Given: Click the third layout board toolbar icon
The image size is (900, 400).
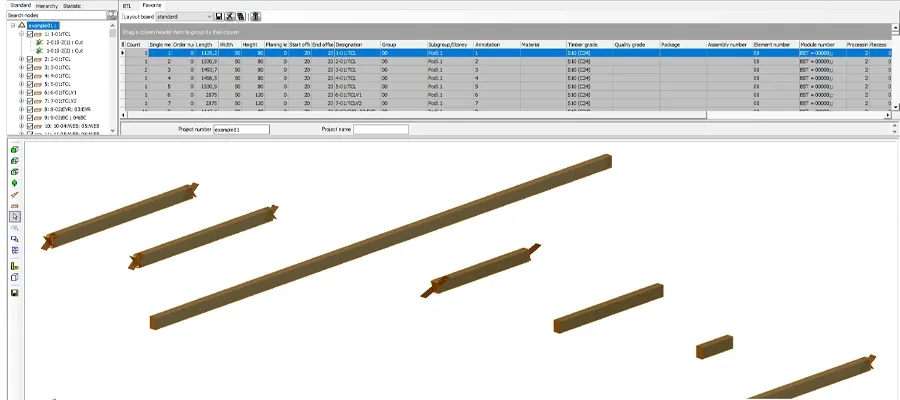Looking at the screenshot, I should pos(240,17).
